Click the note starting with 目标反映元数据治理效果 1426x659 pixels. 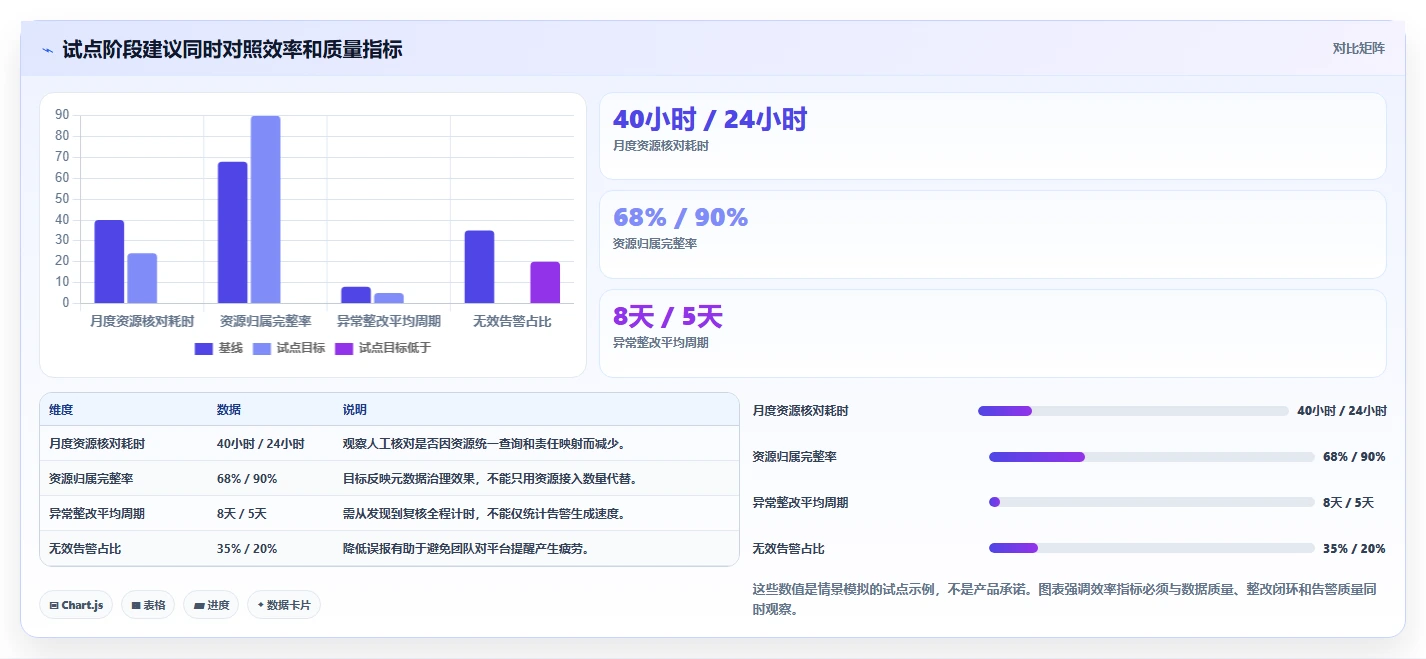(490, 478)
